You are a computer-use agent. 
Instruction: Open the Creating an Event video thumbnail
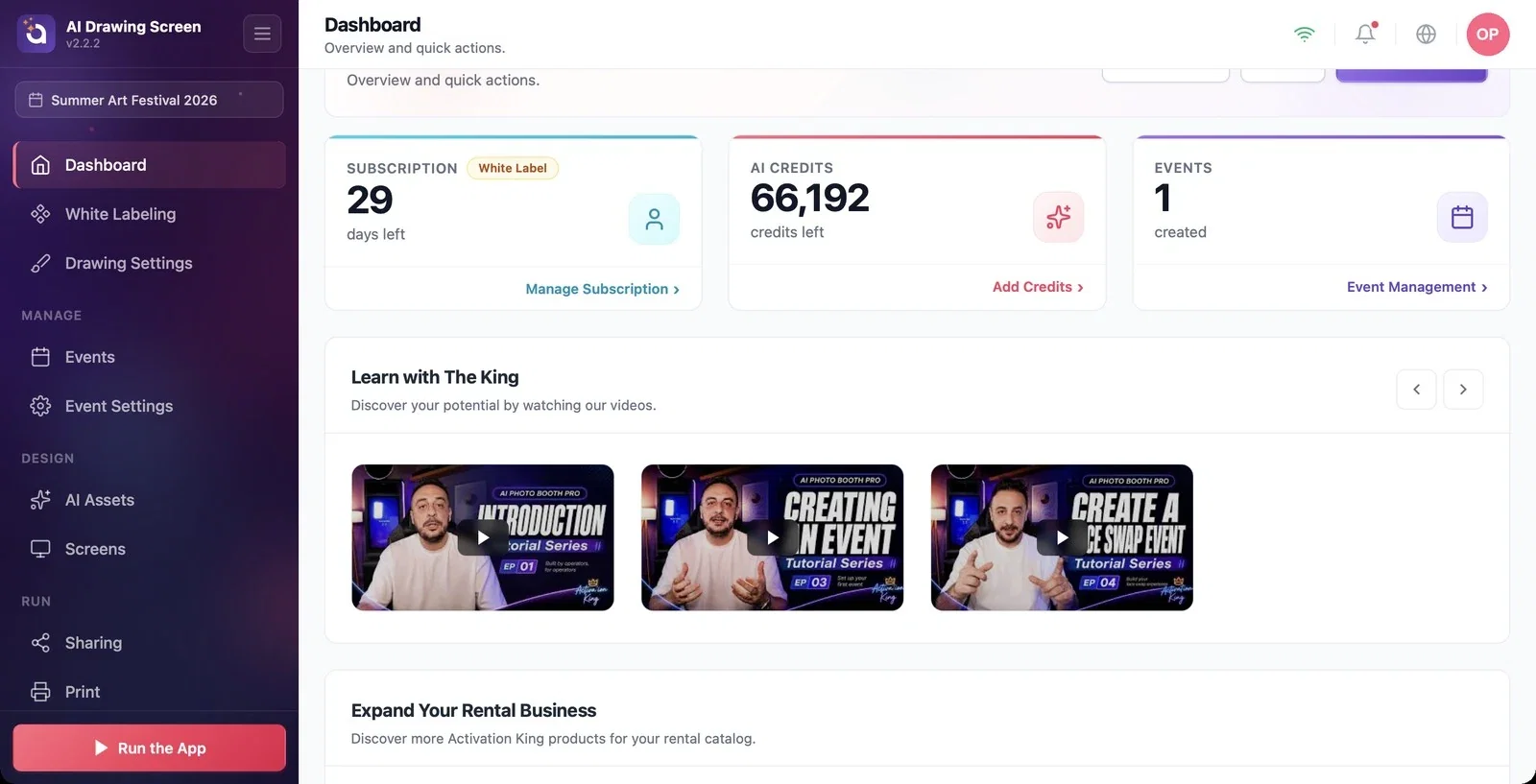pyautogui.click(x=772, y=537)
